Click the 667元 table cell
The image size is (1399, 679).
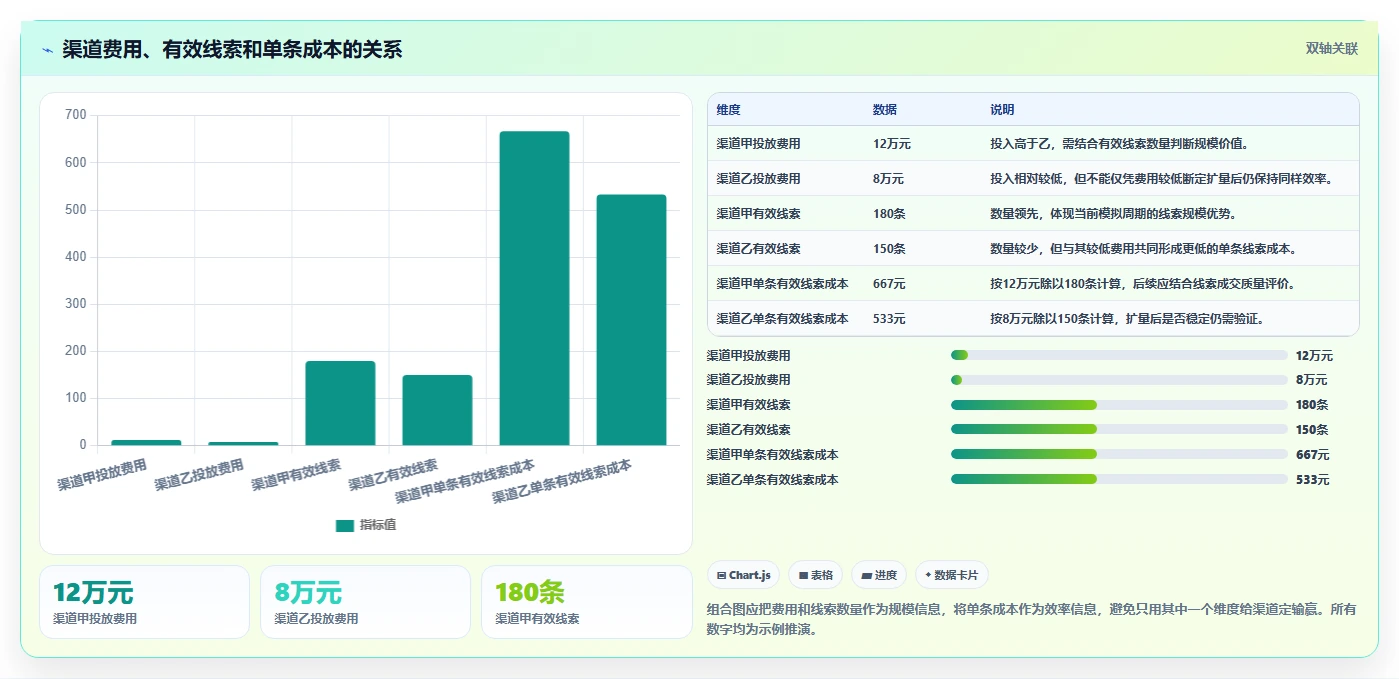click(889, 284)
